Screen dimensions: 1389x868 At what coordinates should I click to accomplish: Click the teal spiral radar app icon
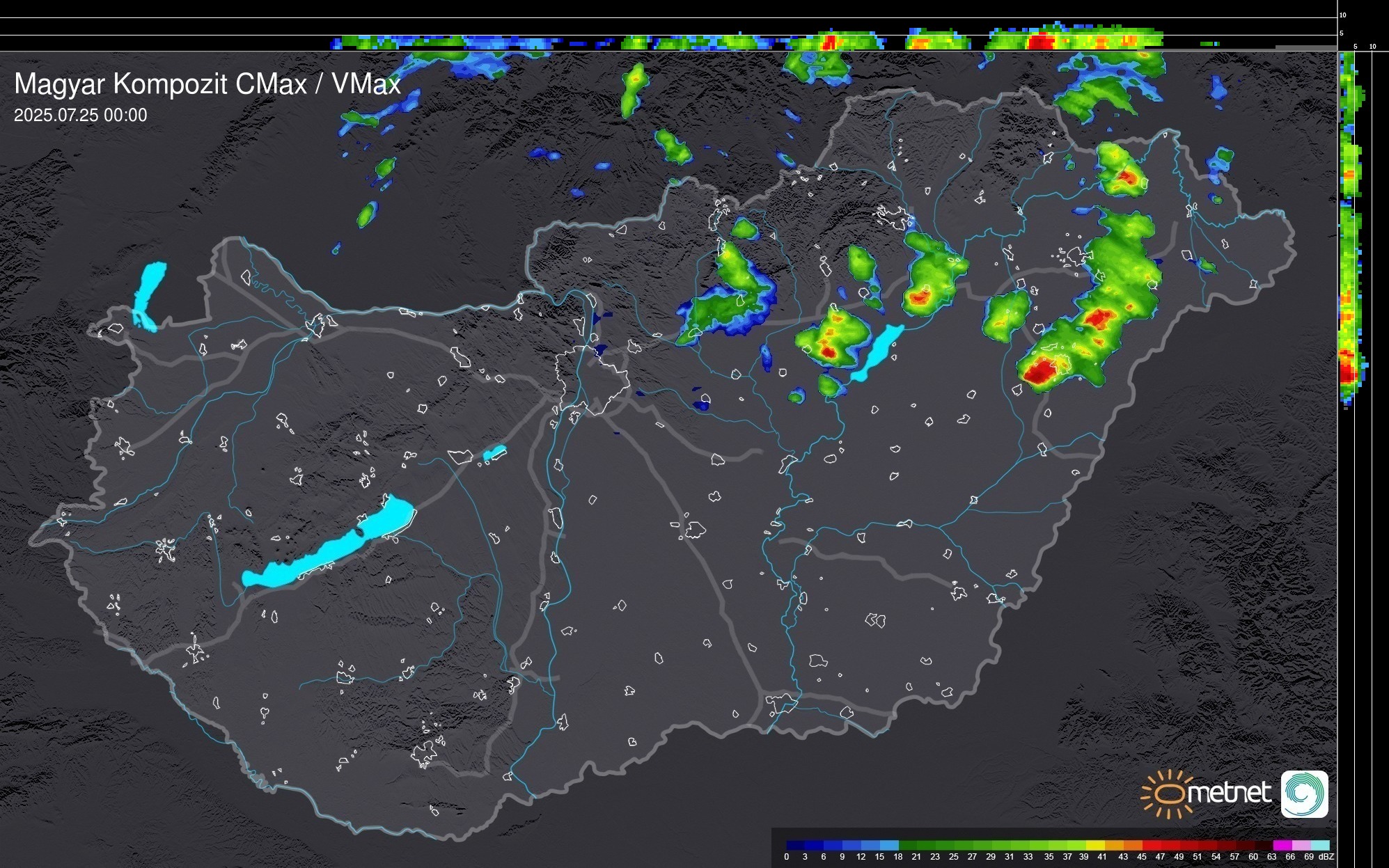coord(1304,794)
